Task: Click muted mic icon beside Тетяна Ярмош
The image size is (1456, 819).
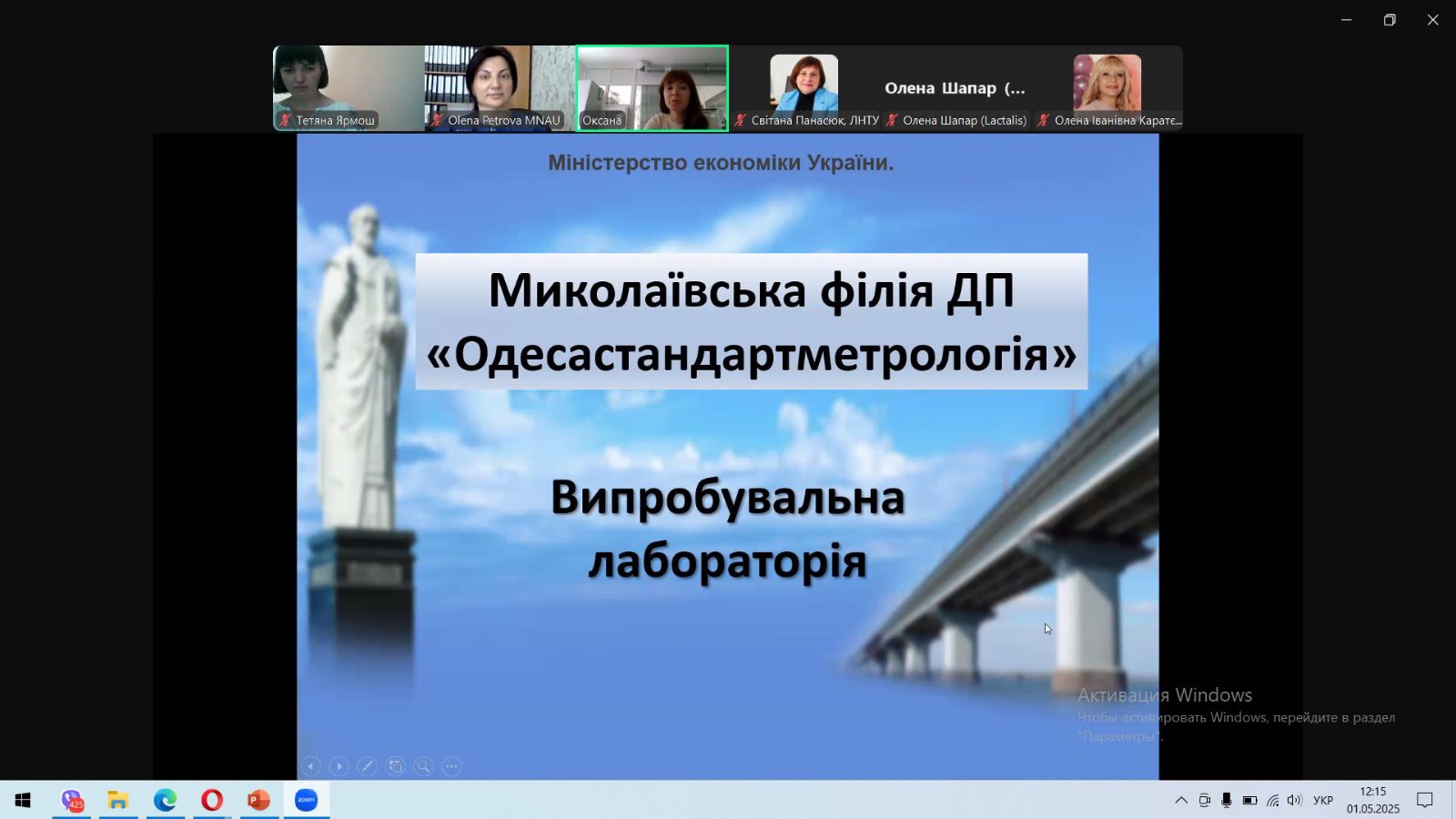Action: click(286, 120)
